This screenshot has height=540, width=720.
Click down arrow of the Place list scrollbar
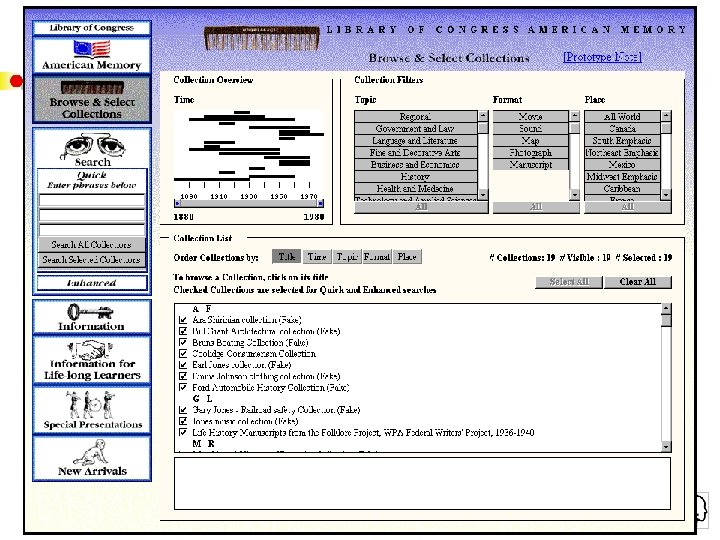point(666,195)
